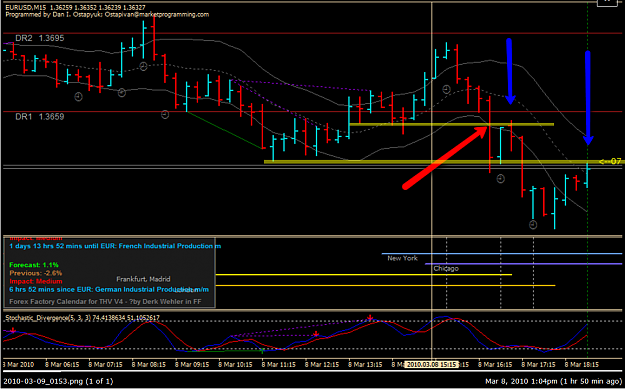Click the DR2 1.3695 level label
625x389 pixels.
[x=39, y=38]
